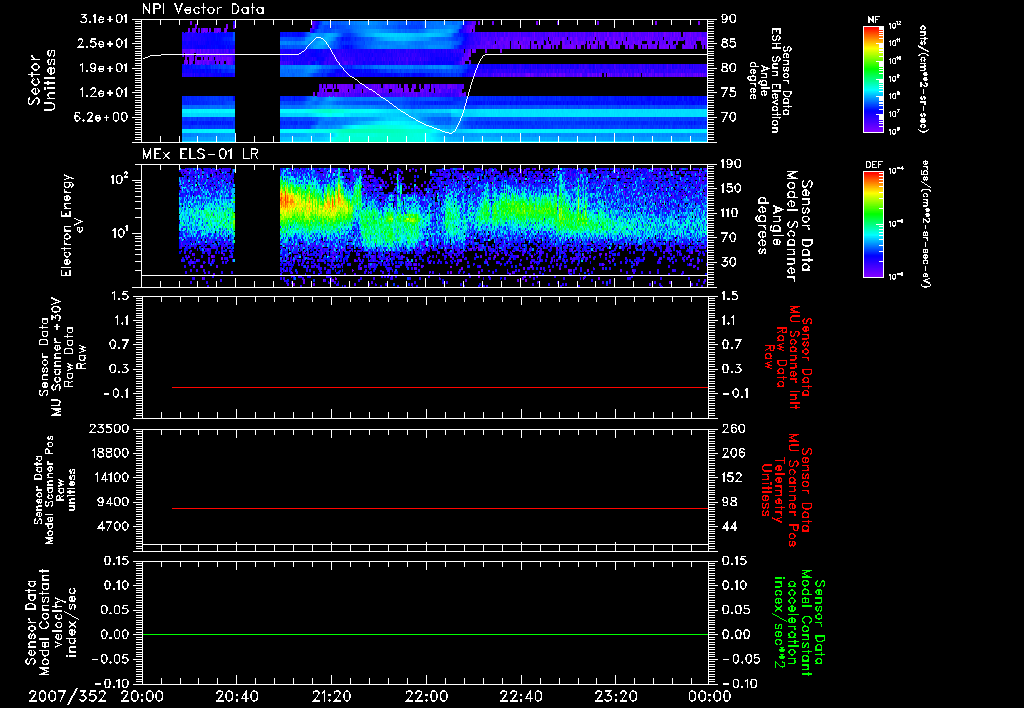1024x708 pixels.
Task: Click the "20:00" time axis label
Action: click(142, 696)
